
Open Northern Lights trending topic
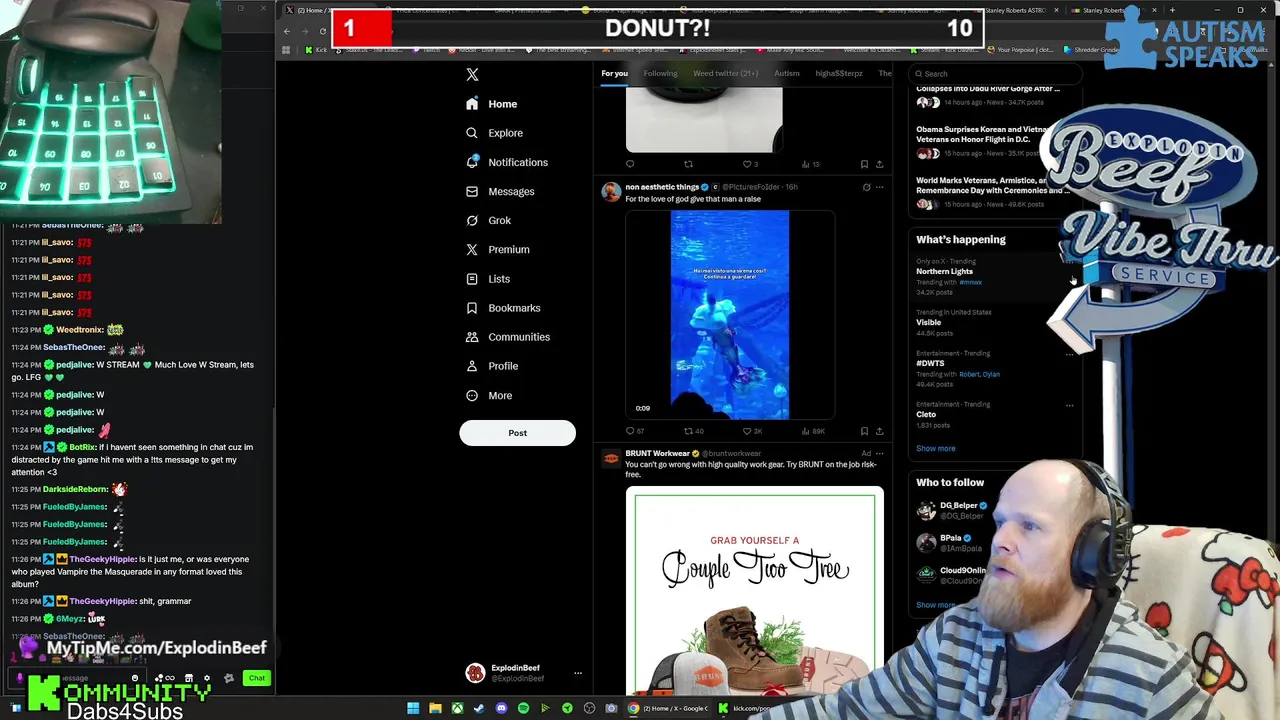click(944, 272)
